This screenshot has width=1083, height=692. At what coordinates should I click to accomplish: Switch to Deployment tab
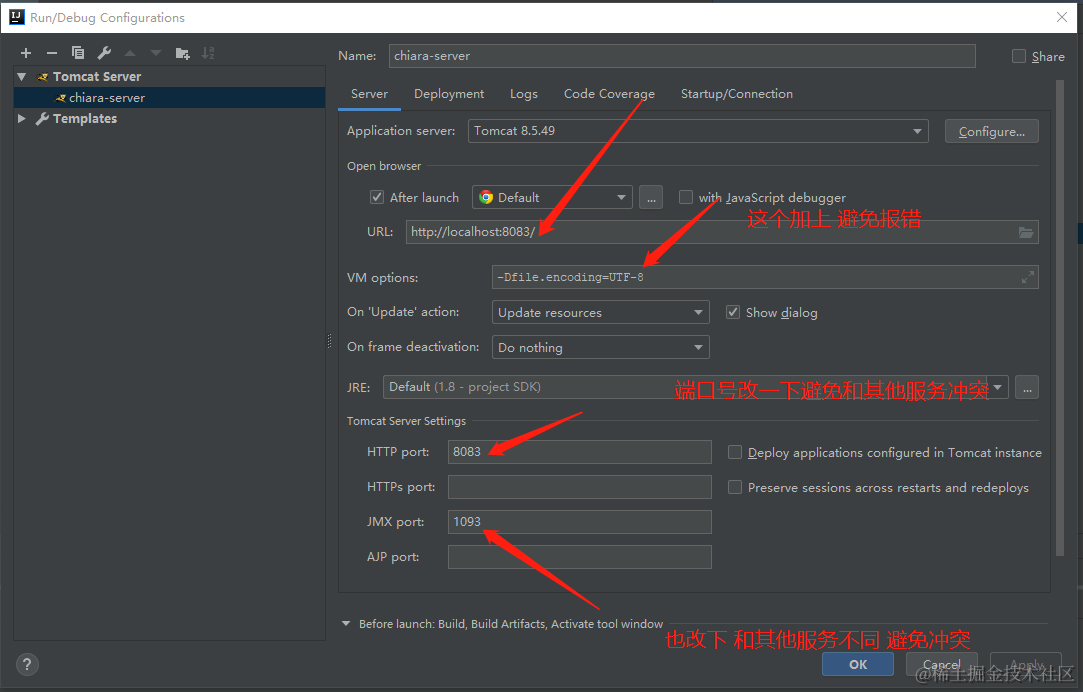(449, 94)
